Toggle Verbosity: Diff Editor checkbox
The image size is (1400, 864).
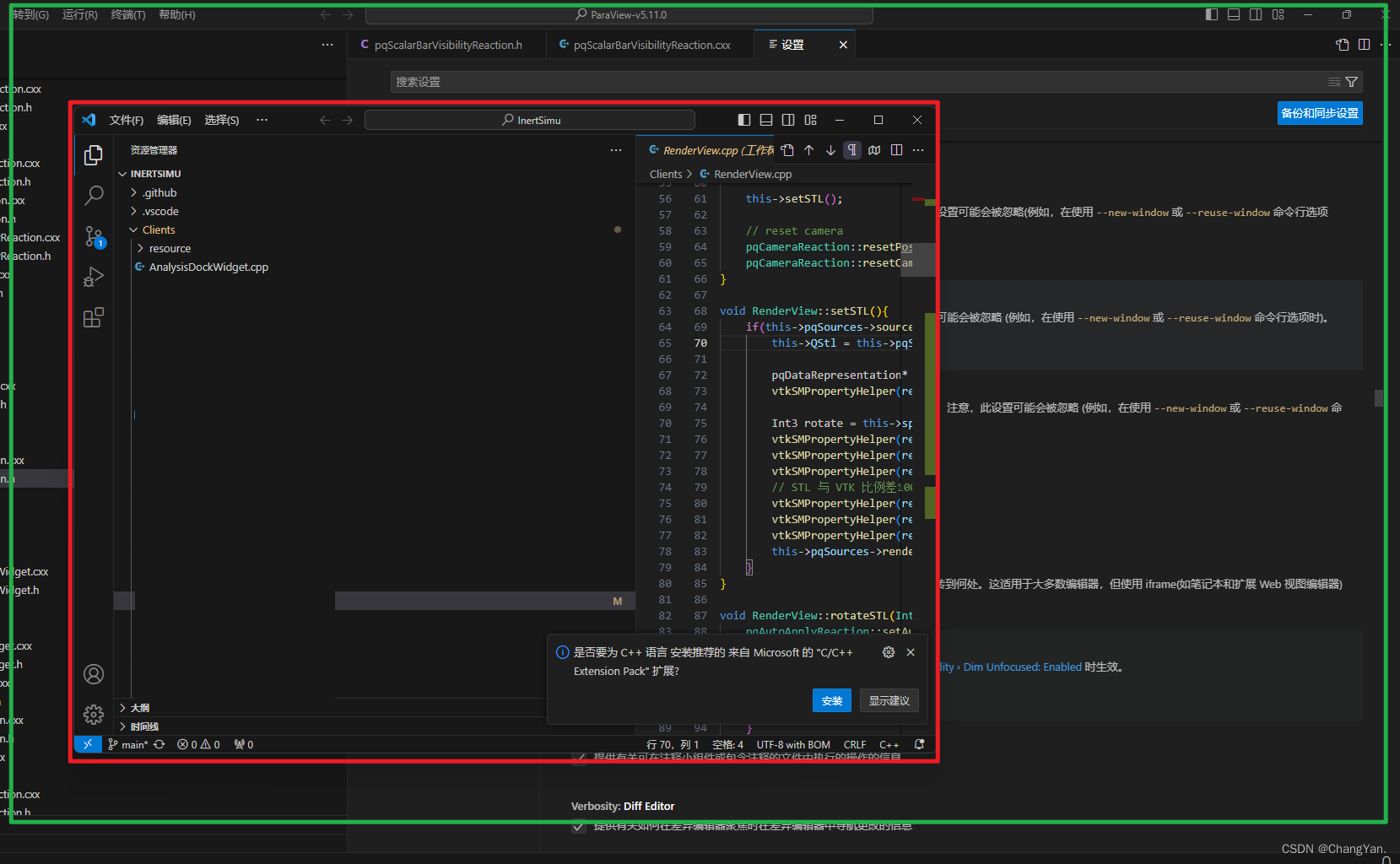(579, 825)
